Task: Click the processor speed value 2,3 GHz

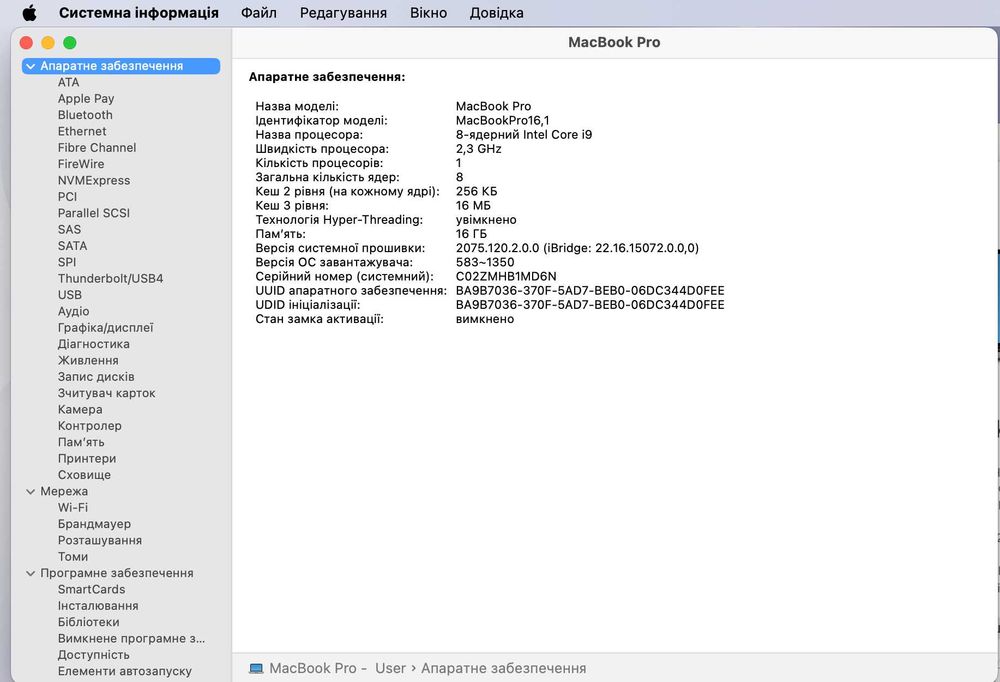Action: [478, 149]
